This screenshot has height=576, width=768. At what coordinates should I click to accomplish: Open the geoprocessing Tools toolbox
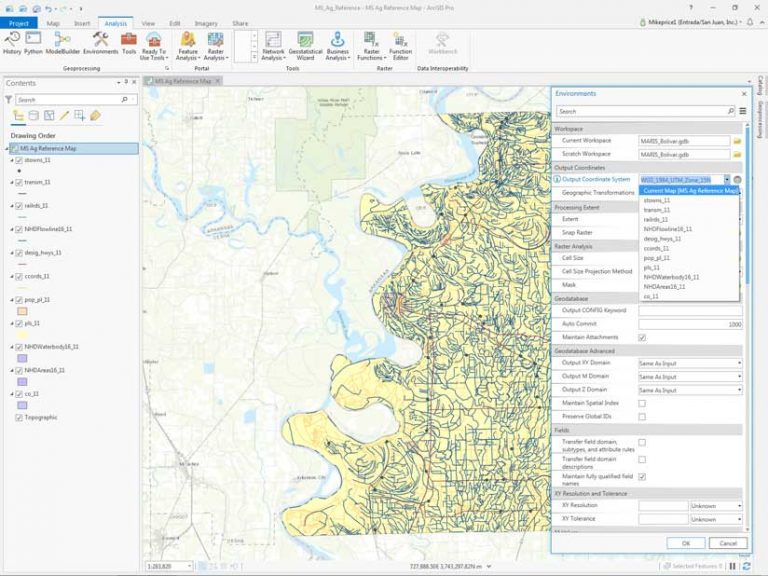pos(129,43)
